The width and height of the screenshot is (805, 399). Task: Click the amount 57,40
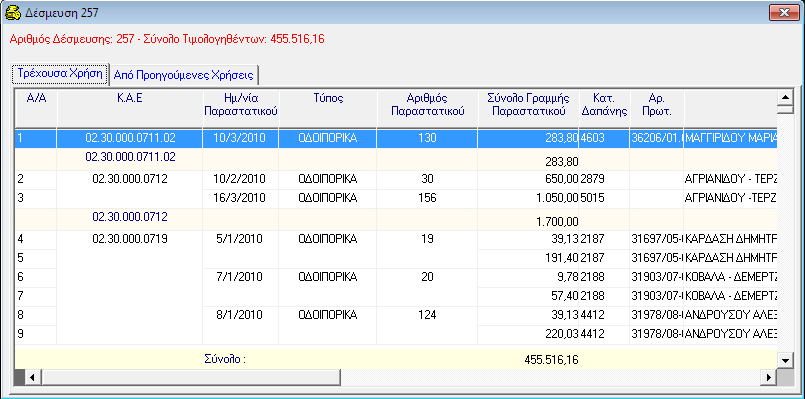pos(564,296)
